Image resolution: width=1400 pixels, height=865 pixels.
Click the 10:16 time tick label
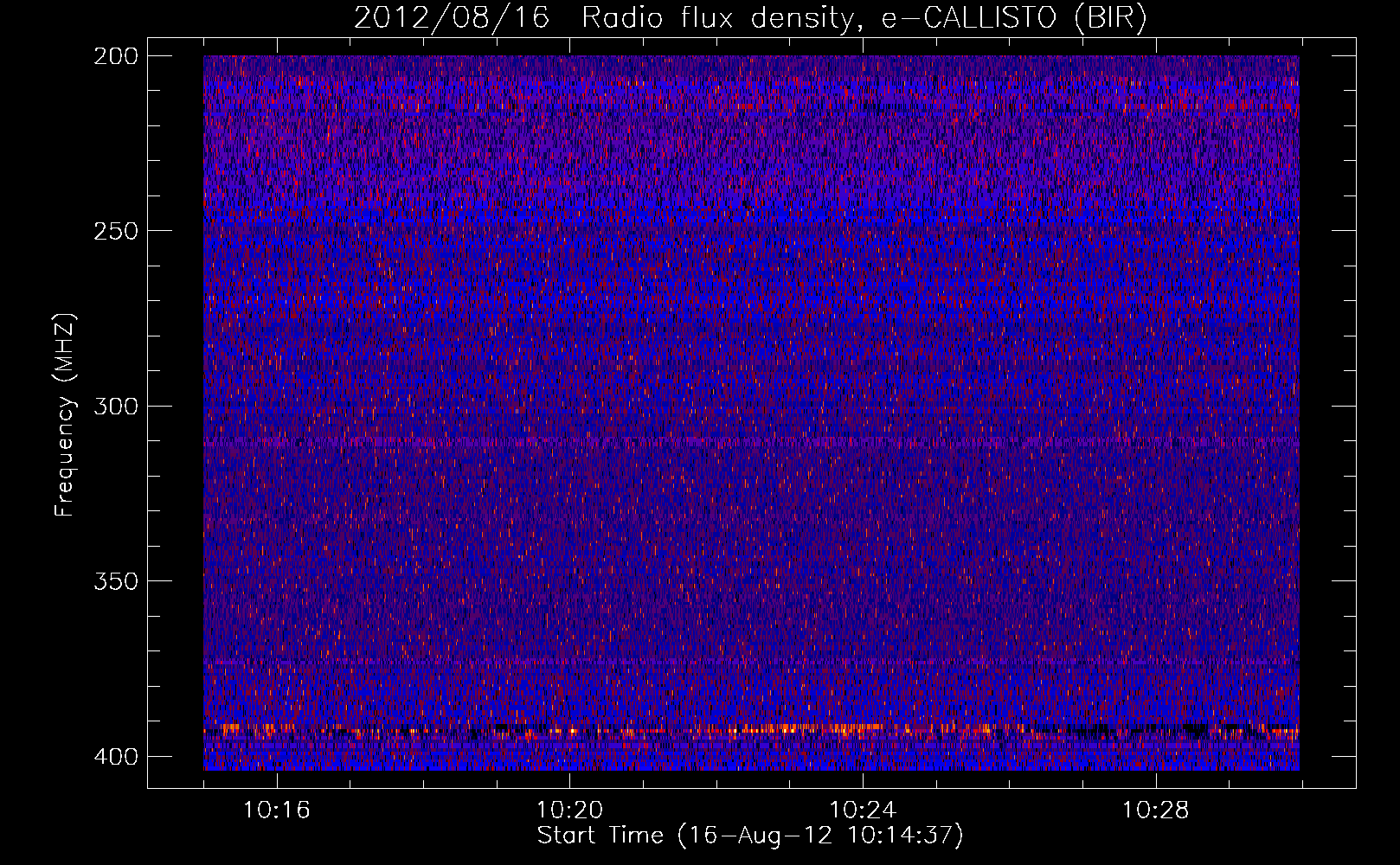(x=276, y=811)
